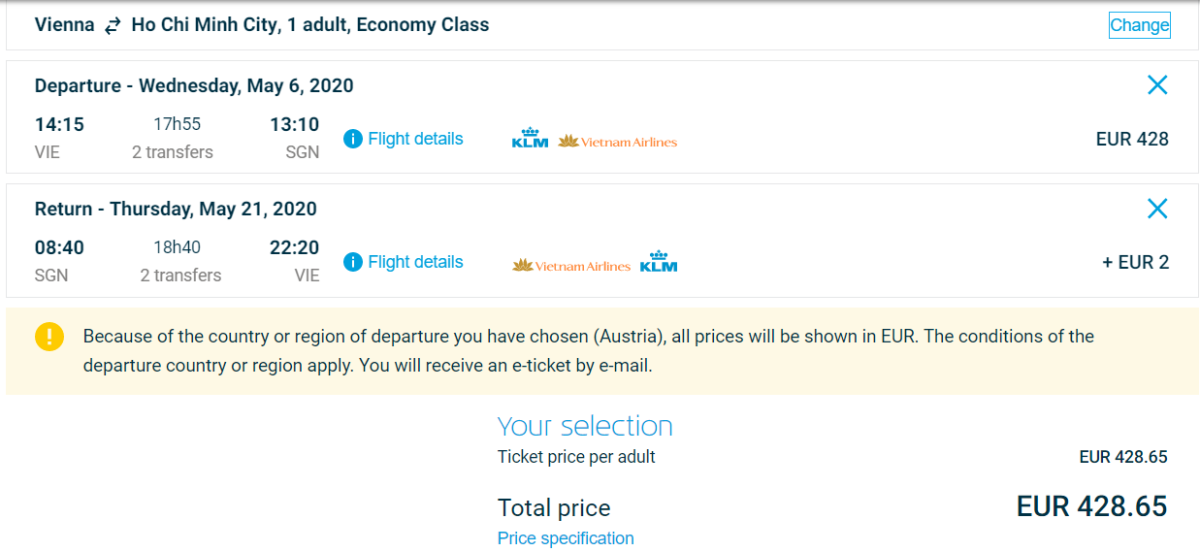Click the + EUR 2 return fare

[x=1135, y=262]
